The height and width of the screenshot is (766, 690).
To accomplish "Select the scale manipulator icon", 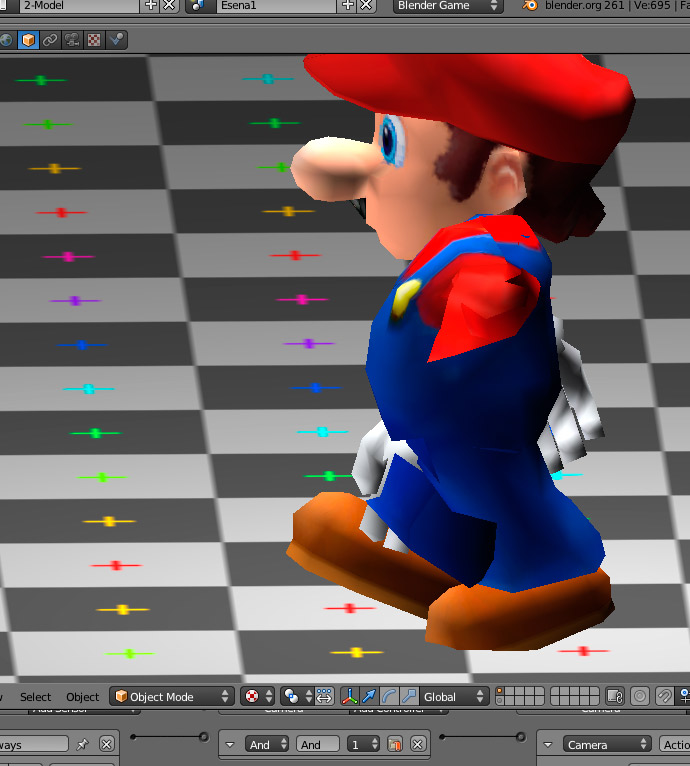I will (x=408, y=696).
